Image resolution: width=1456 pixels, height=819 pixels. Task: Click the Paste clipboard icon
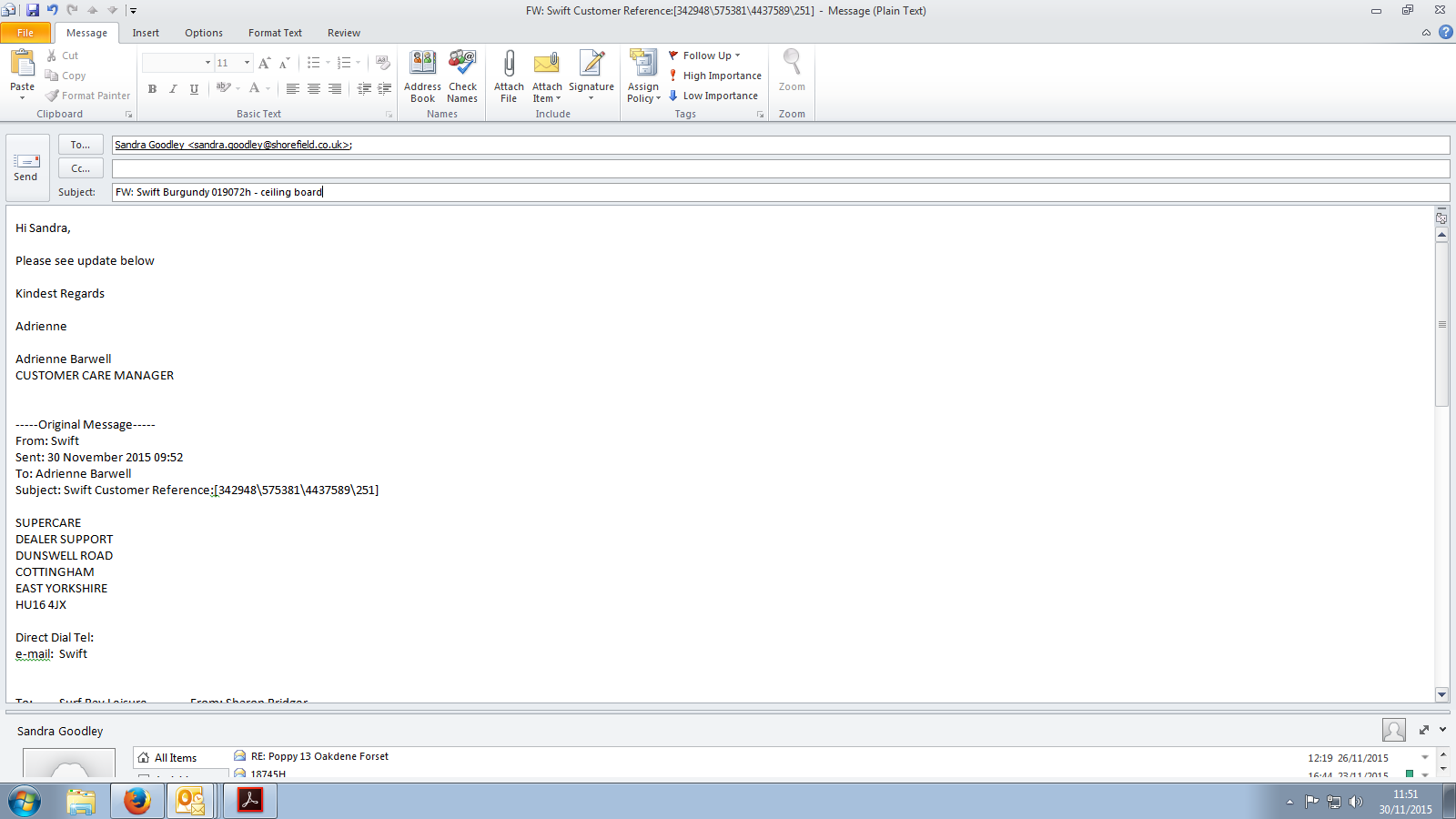click(x=22, y=63)
